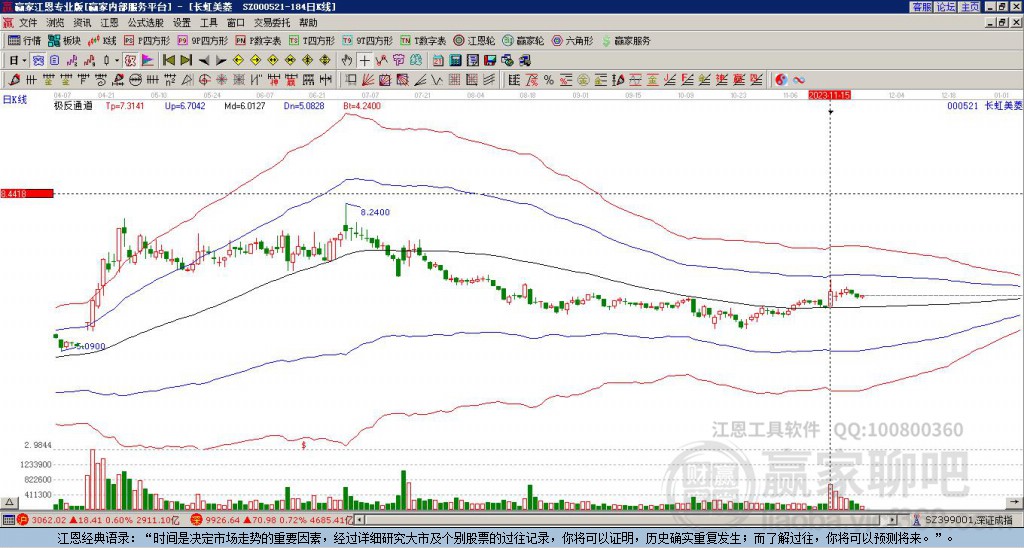Select the highlighted 2023-11-15 date marker

click(829, 95)
